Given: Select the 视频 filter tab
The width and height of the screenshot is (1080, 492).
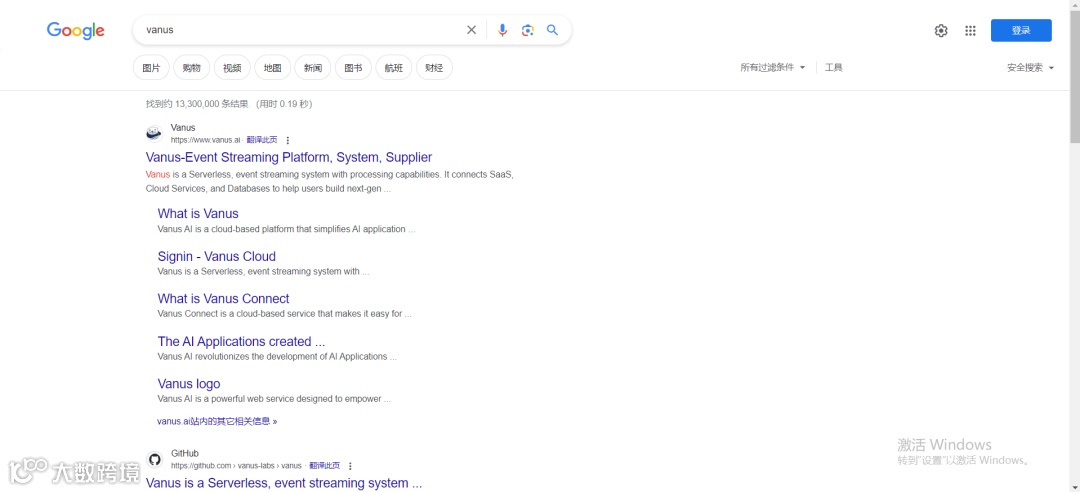Looking at the screenshot, I should (232, 68).
